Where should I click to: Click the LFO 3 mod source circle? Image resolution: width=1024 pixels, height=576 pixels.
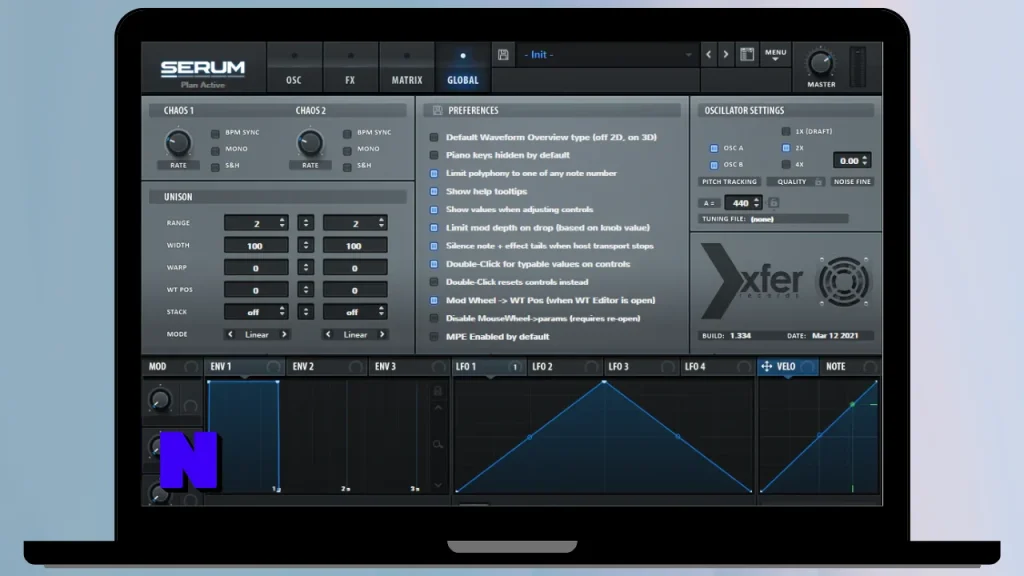(x=667, y=367)
